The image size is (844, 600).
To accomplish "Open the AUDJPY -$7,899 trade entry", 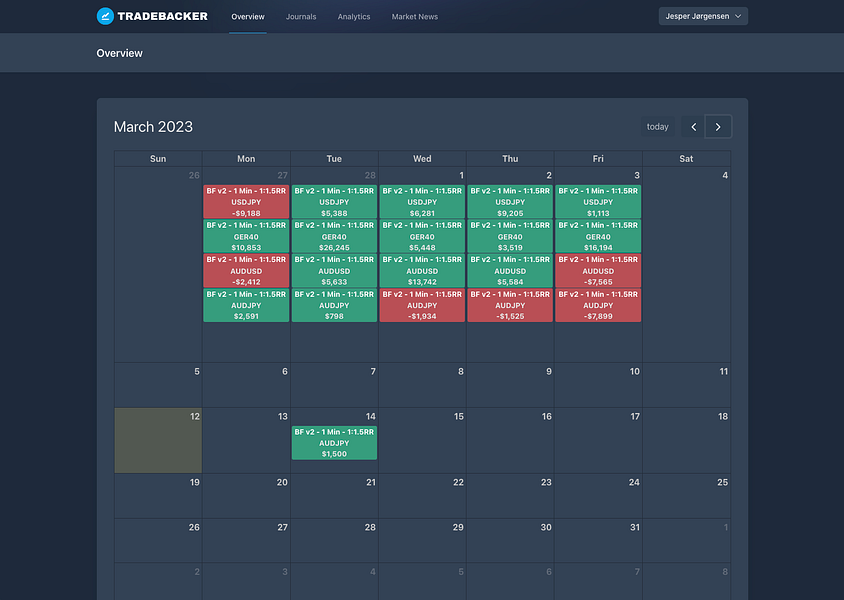I will click(x=598, y=305).
